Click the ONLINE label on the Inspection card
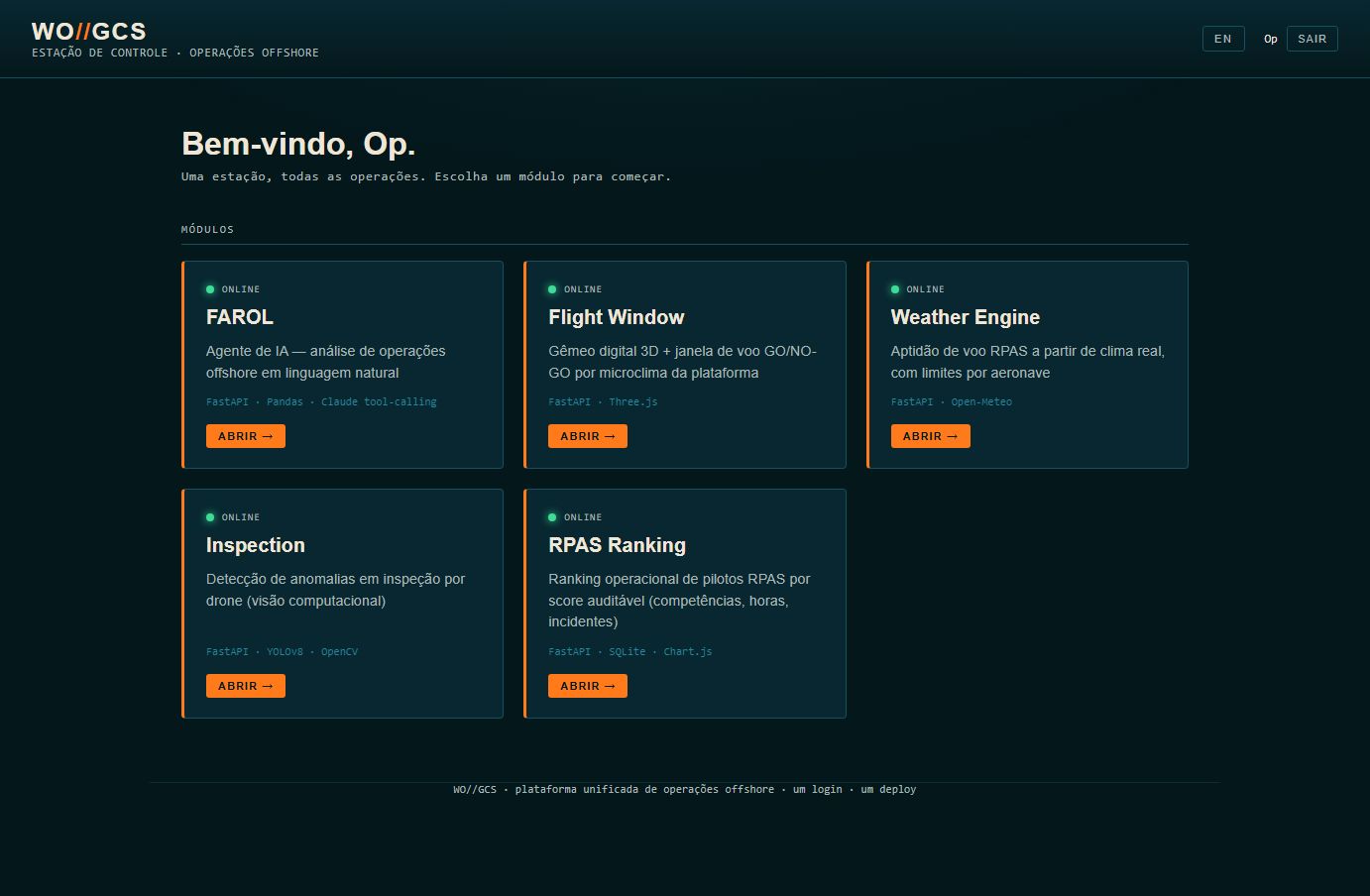This screenshot has height=896, width=1370. (x=241, y=517)
